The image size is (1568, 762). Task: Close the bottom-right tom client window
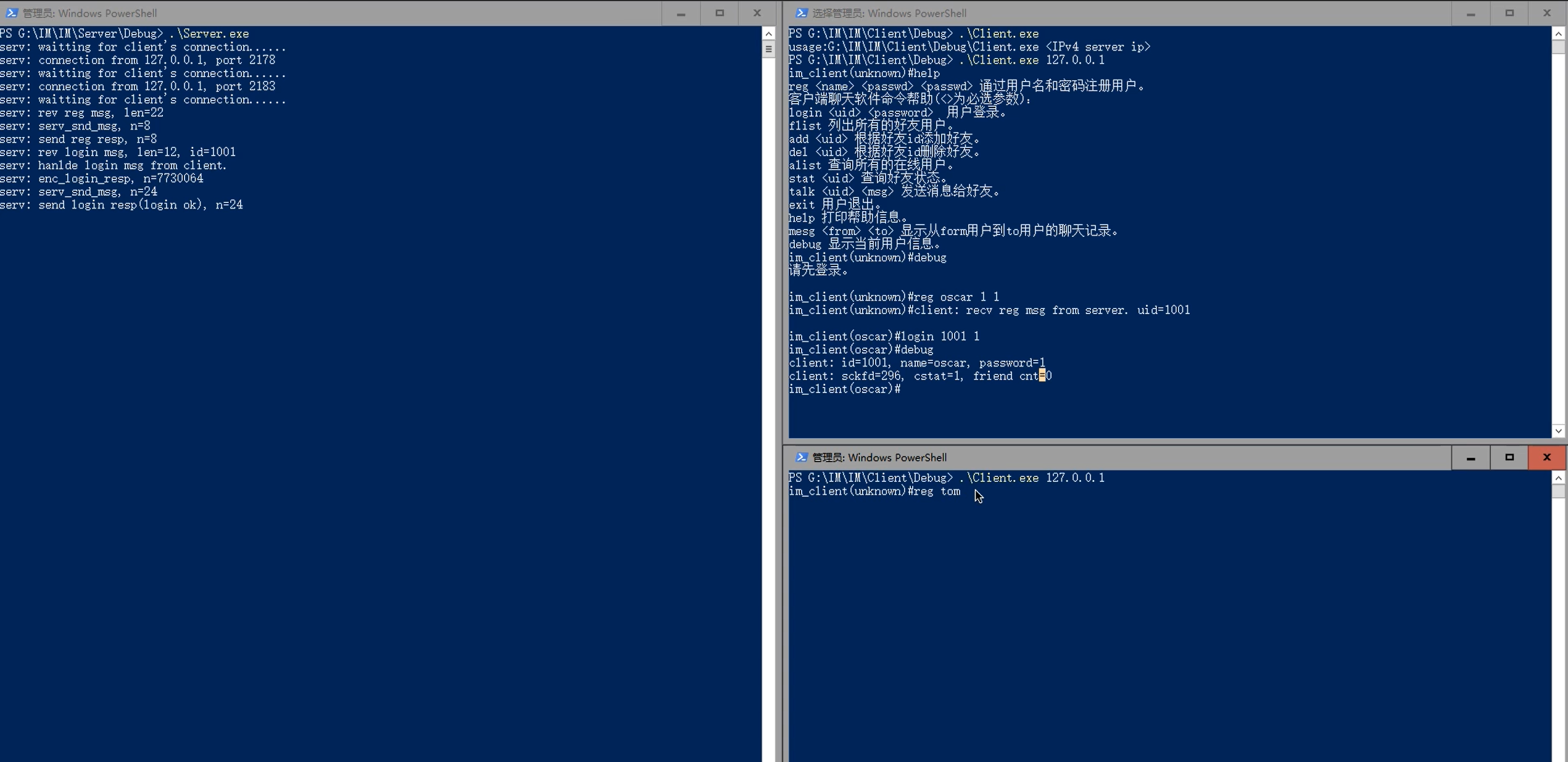[x=1547, y=457]
